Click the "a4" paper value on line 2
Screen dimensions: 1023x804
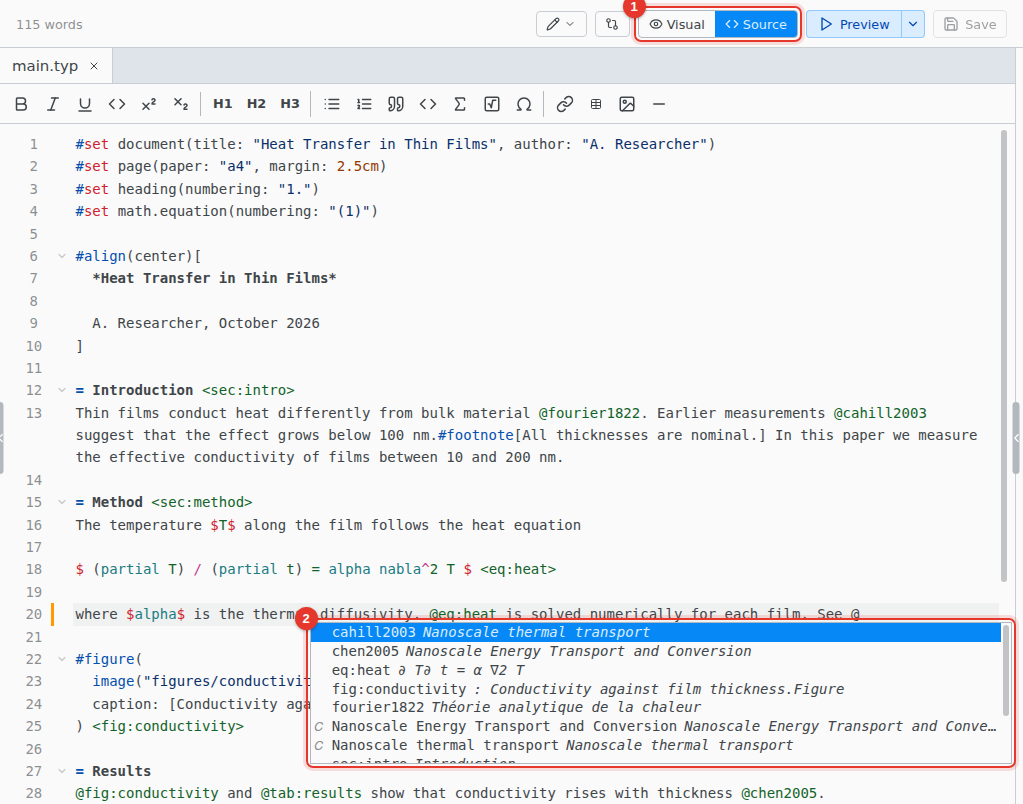pos(236,166)
